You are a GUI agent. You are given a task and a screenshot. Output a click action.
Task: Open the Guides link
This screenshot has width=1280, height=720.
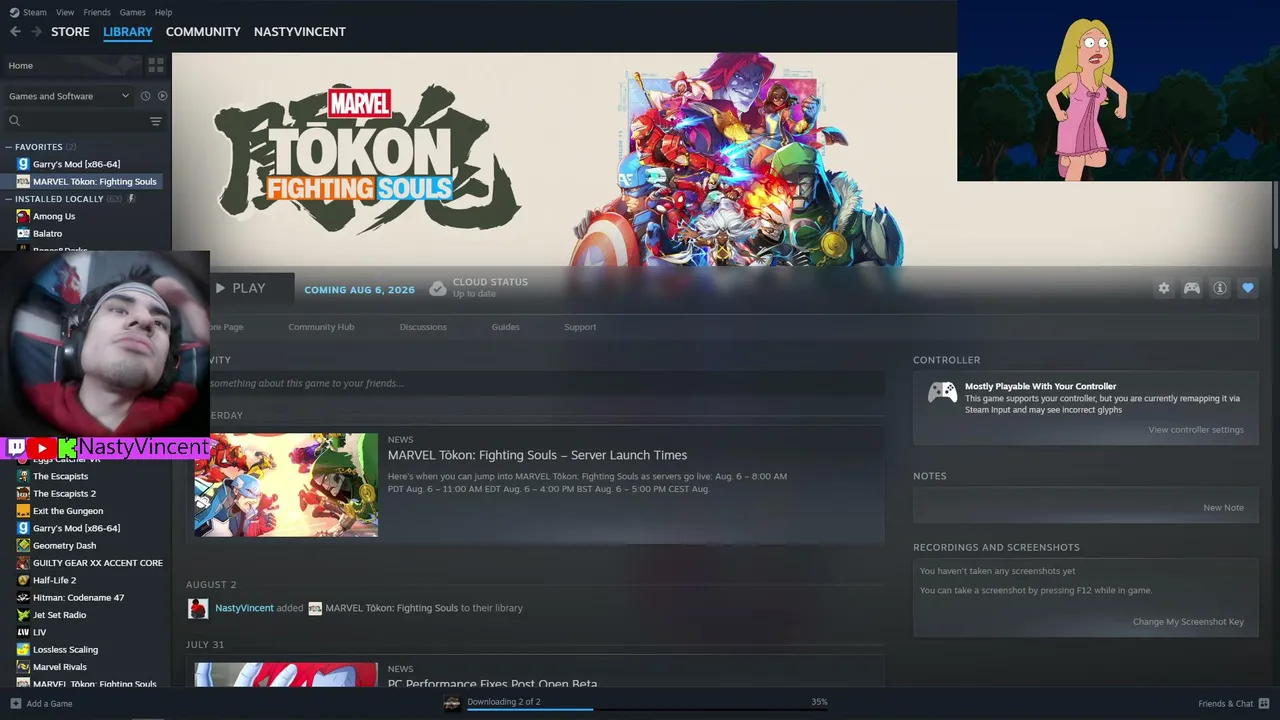coord(505,327)
